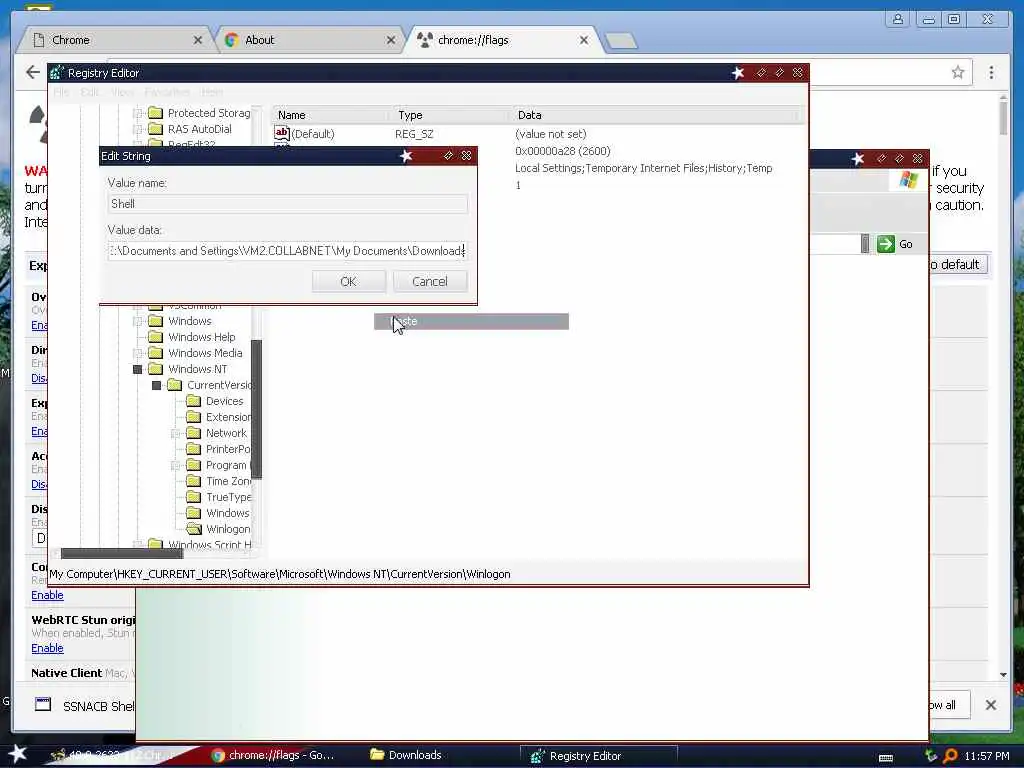1024x768 pixels.
Task: Click the Windows flag logo in background window
Action: click(x=908, y=180)
